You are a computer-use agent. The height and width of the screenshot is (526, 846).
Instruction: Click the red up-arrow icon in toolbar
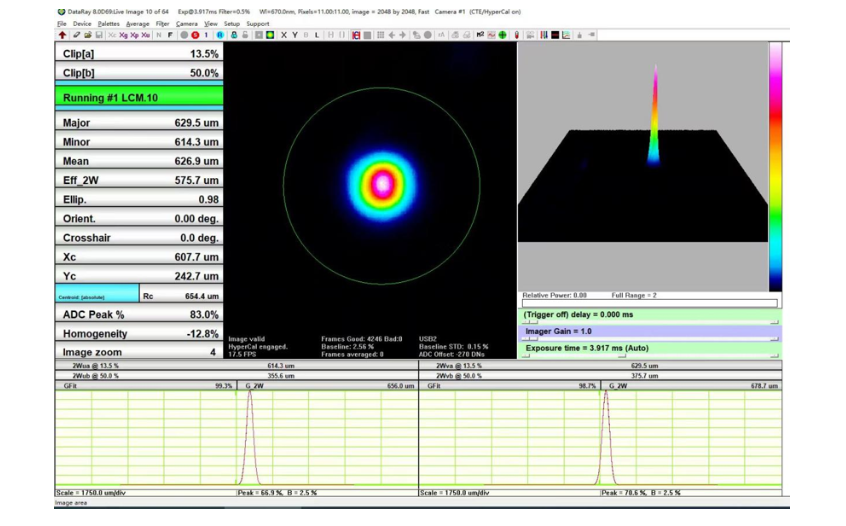(62, 35)
